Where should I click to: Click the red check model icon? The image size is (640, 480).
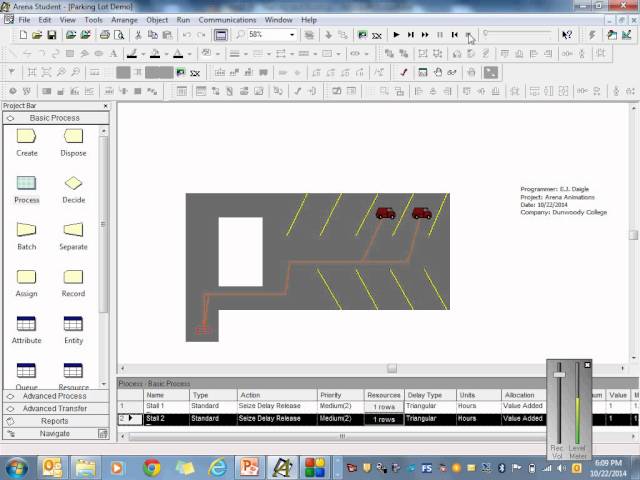coord(404,73)
